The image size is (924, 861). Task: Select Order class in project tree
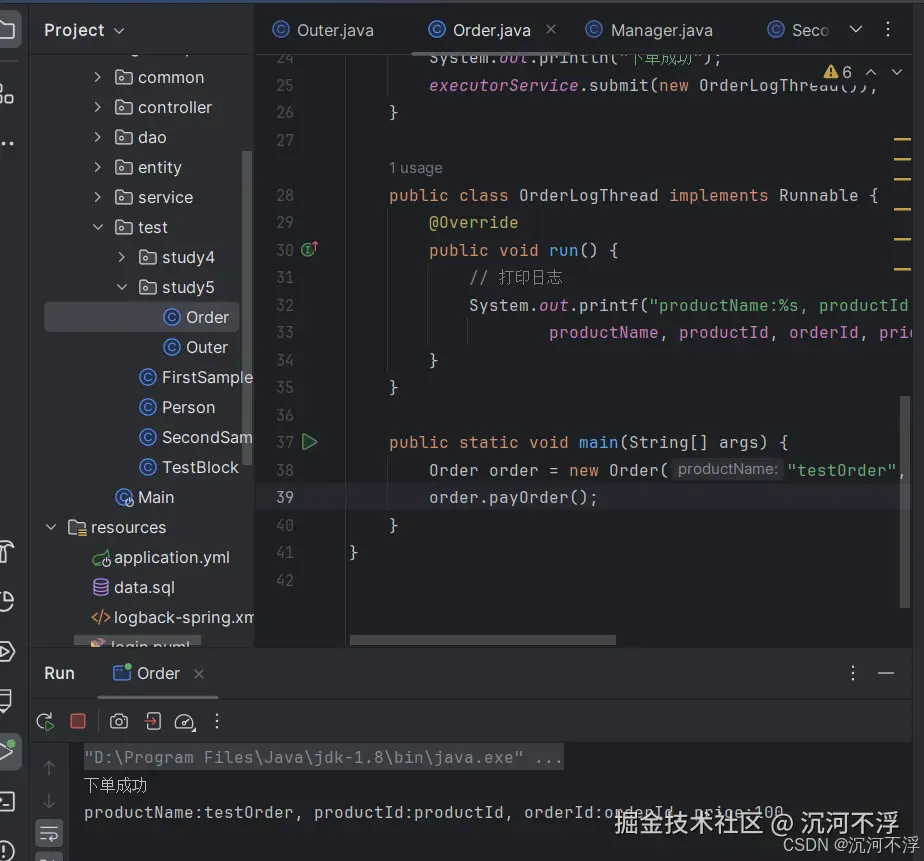[x=141, y=317]
